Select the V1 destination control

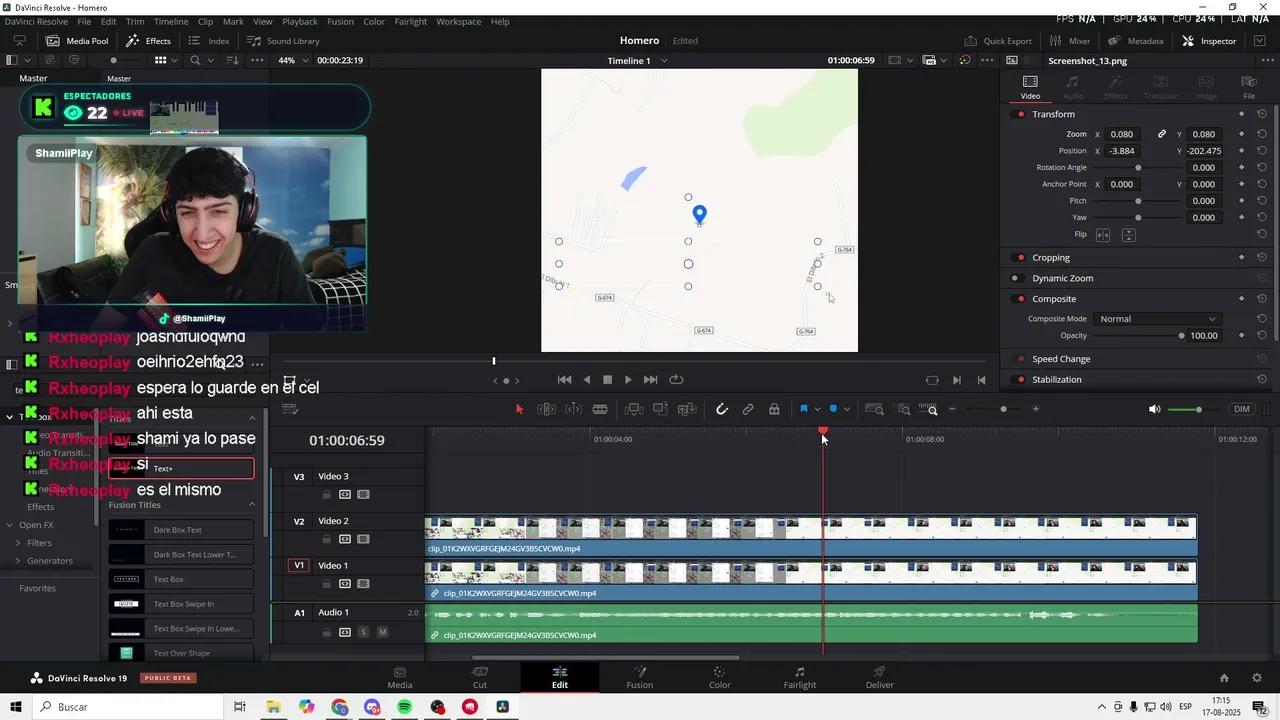(x=298, y=565)
